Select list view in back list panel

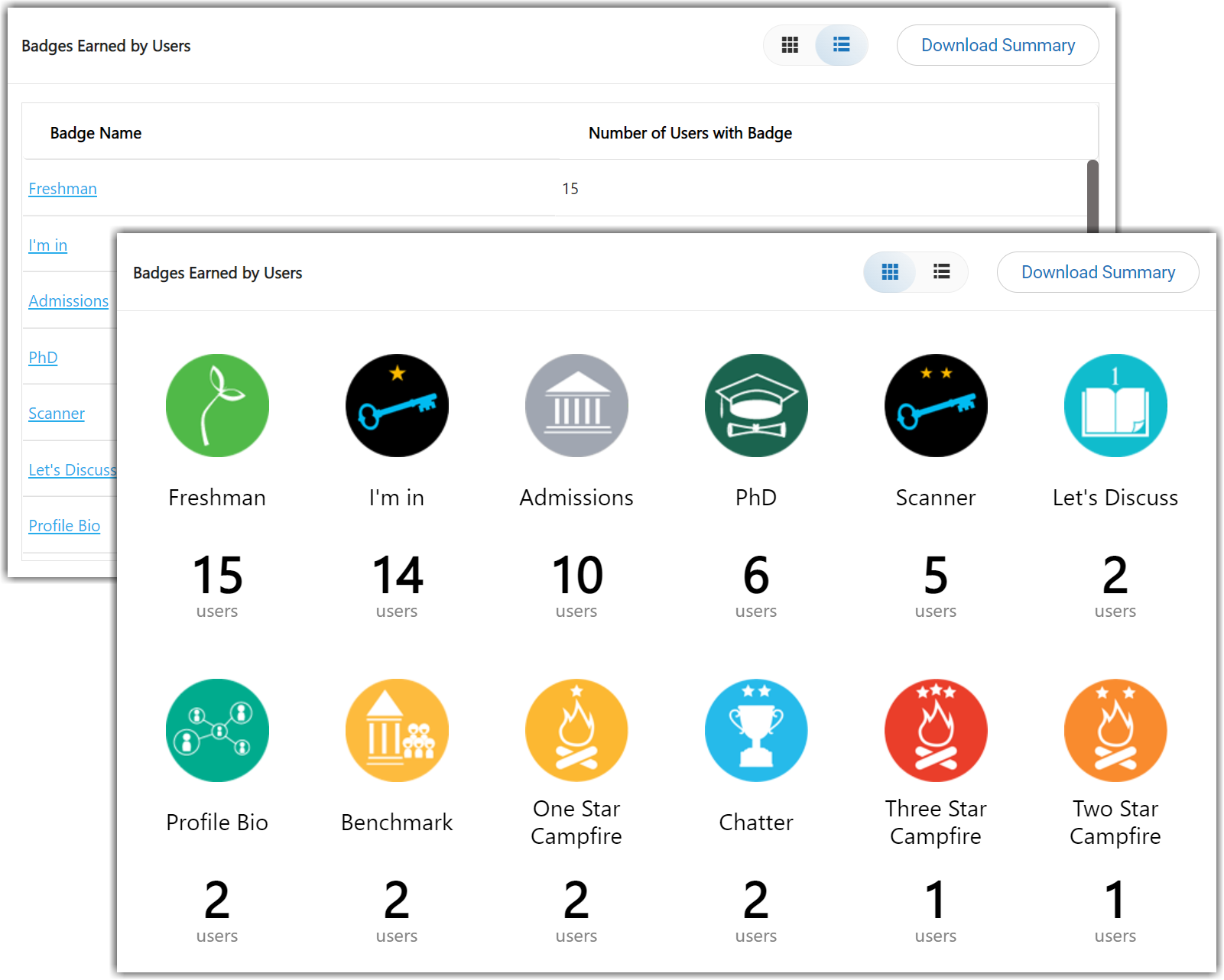click(842, 45)
